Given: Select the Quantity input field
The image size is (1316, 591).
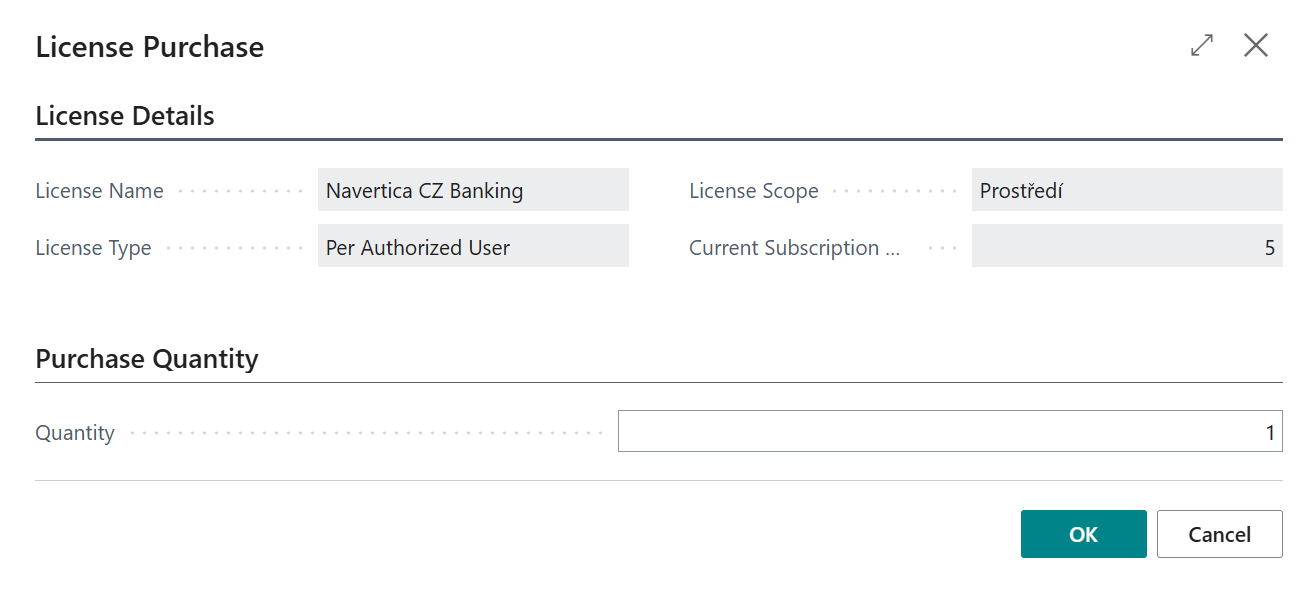Looking at the screenshot, I should 950,431.
